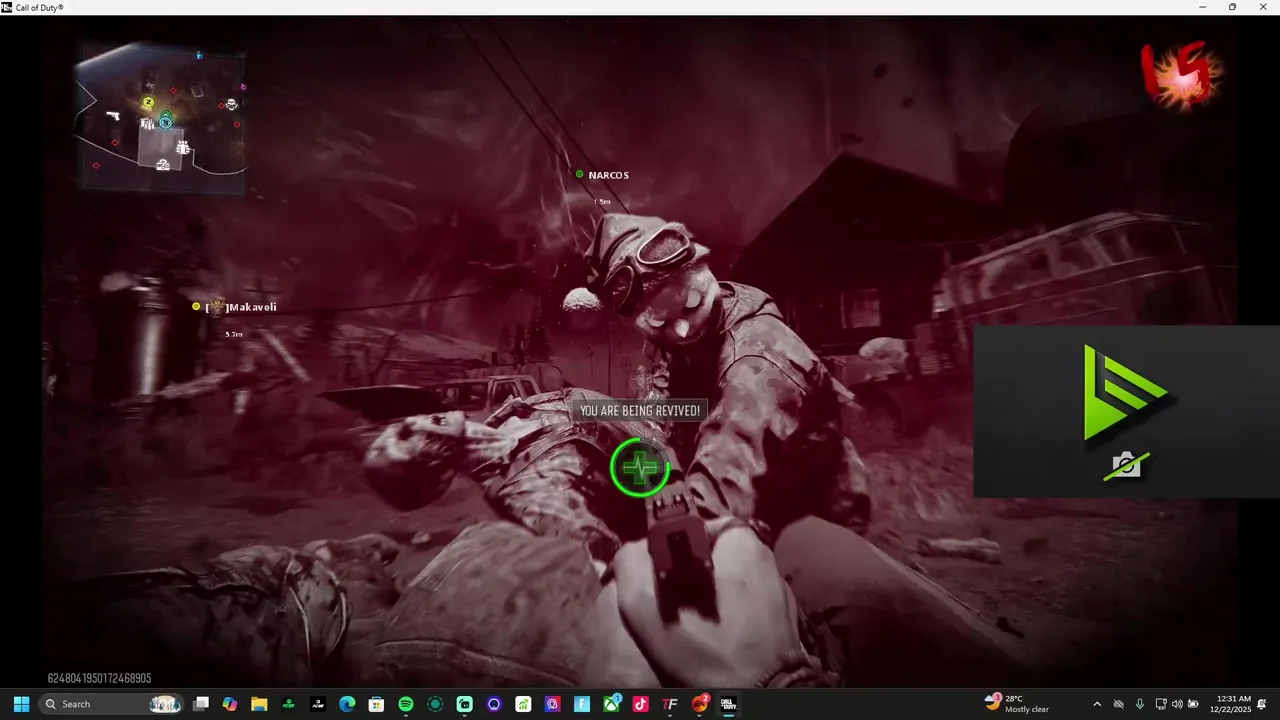The height and width of the screenshot is (720, 1280).
Task: Open the Xbox app in taskbar
Action: pyautogui.click(x=611, y=704)
